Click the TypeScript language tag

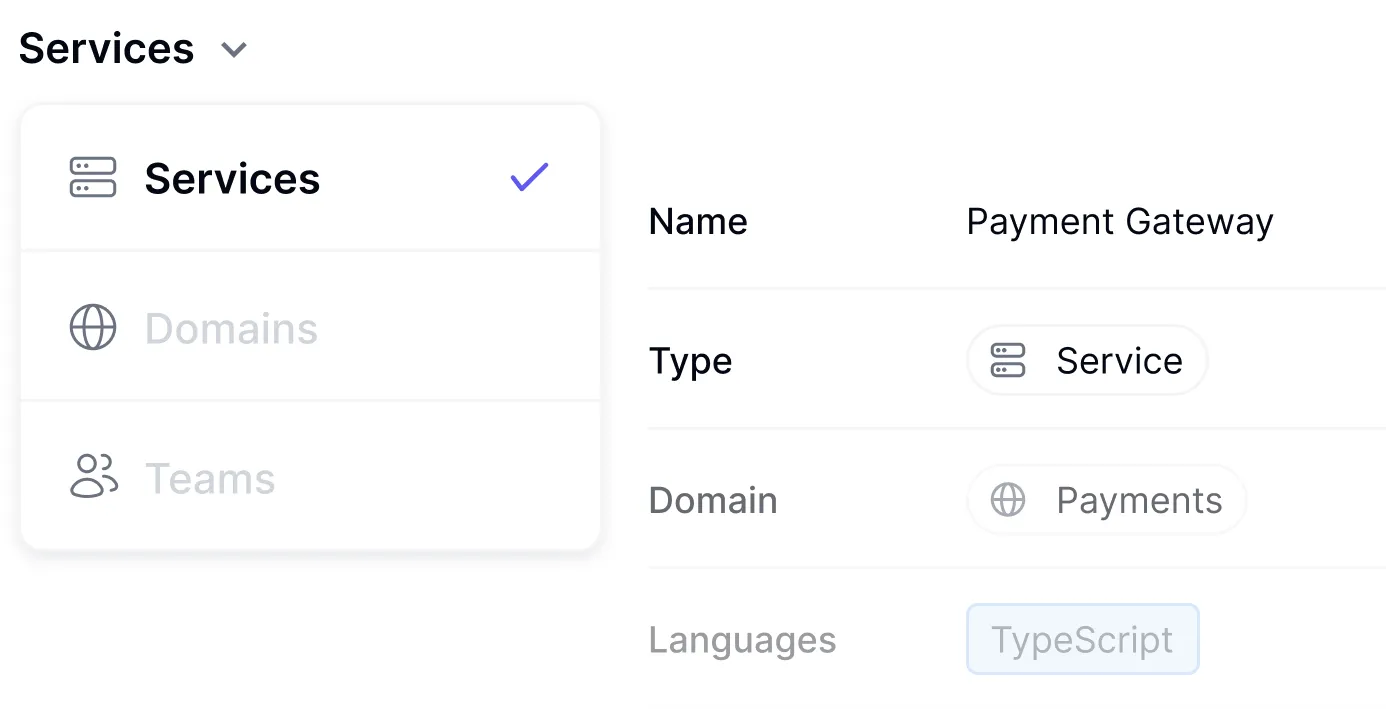pos(1082,639)
